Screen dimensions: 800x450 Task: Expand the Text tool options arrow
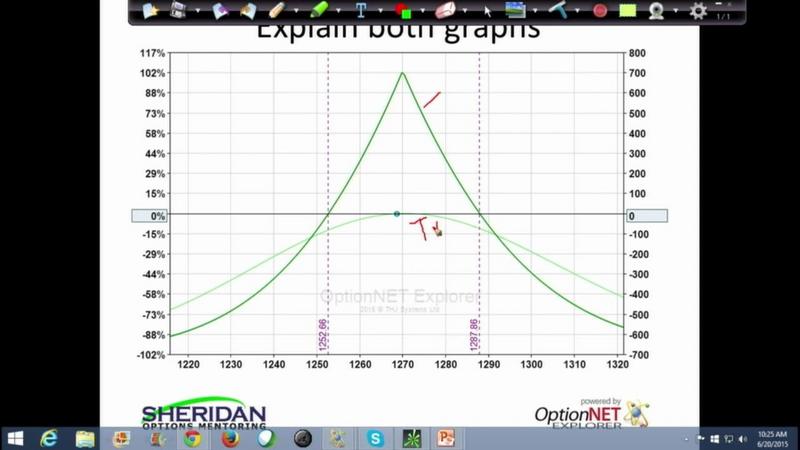[x=381, y=11]
